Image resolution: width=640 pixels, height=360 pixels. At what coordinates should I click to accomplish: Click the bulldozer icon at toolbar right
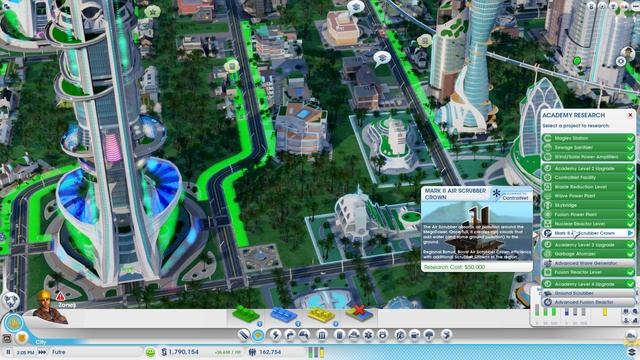[x=631, y=336]
